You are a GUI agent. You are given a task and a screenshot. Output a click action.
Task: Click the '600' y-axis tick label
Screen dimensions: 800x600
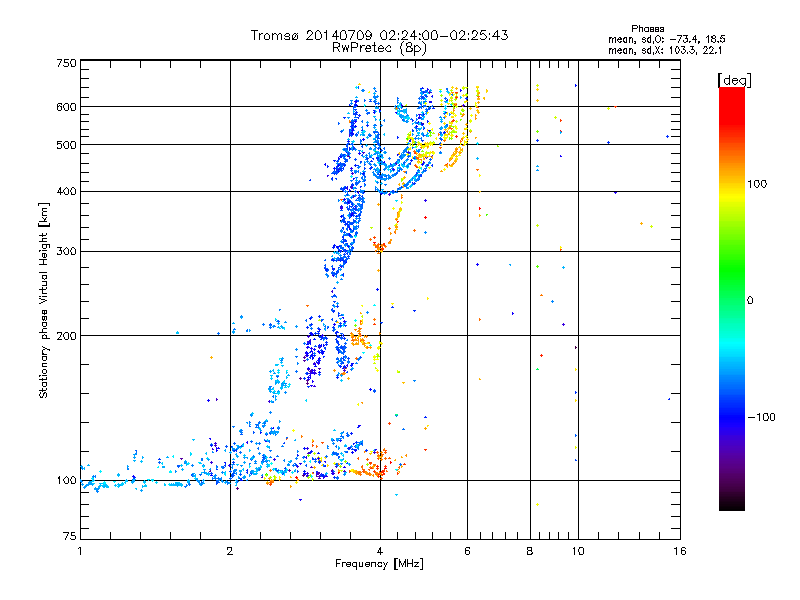pos(66,107)
